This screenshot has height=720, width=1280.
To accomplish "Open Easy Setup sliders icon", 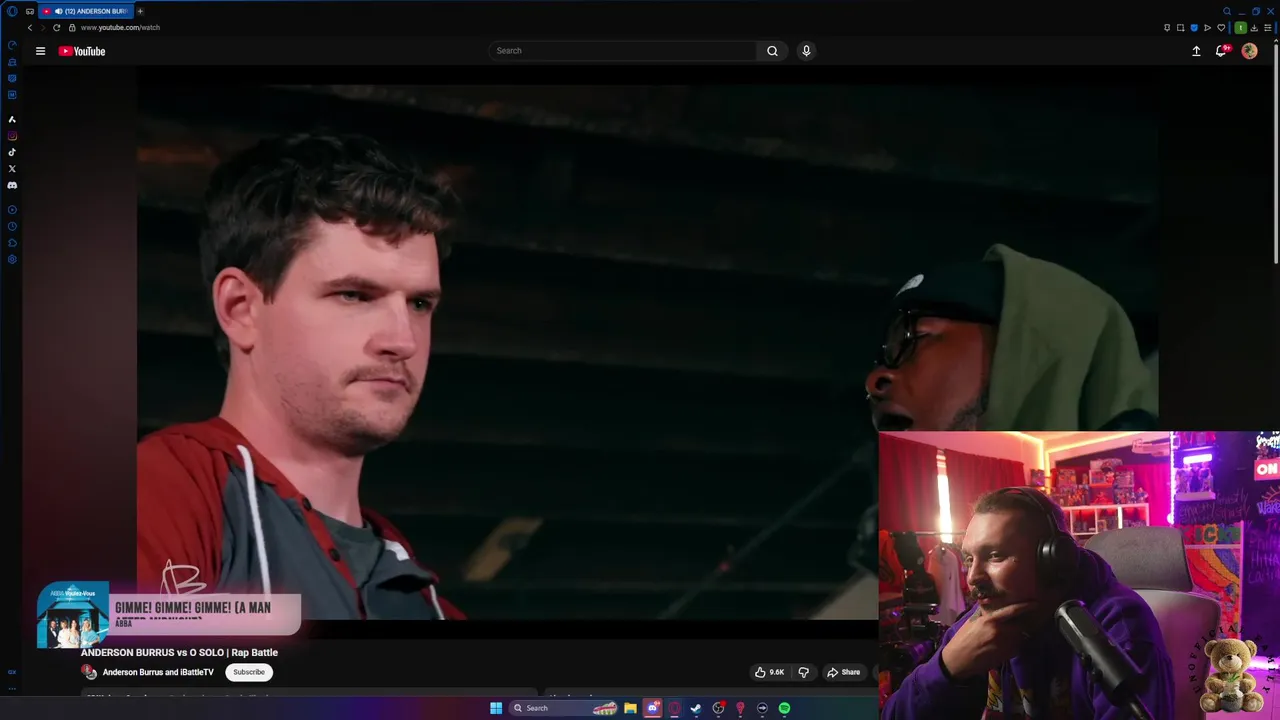I will click(1268, 27).
